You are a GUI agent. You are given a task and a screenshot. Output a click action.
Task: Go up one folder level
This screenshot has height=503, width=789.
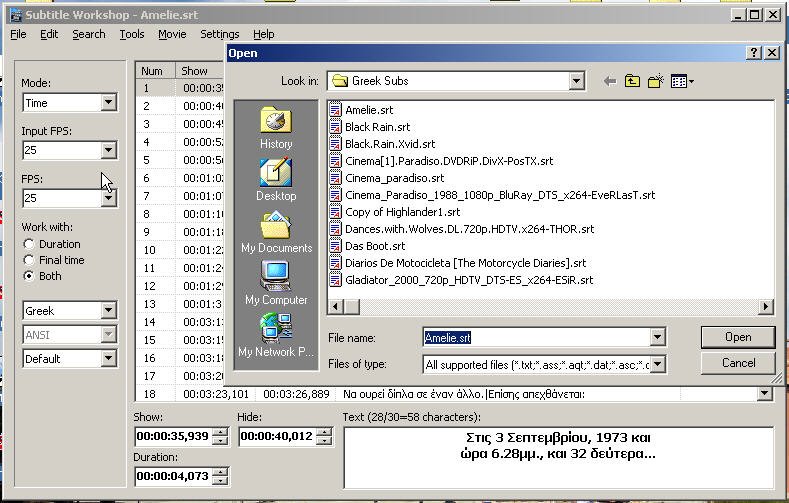632,81
